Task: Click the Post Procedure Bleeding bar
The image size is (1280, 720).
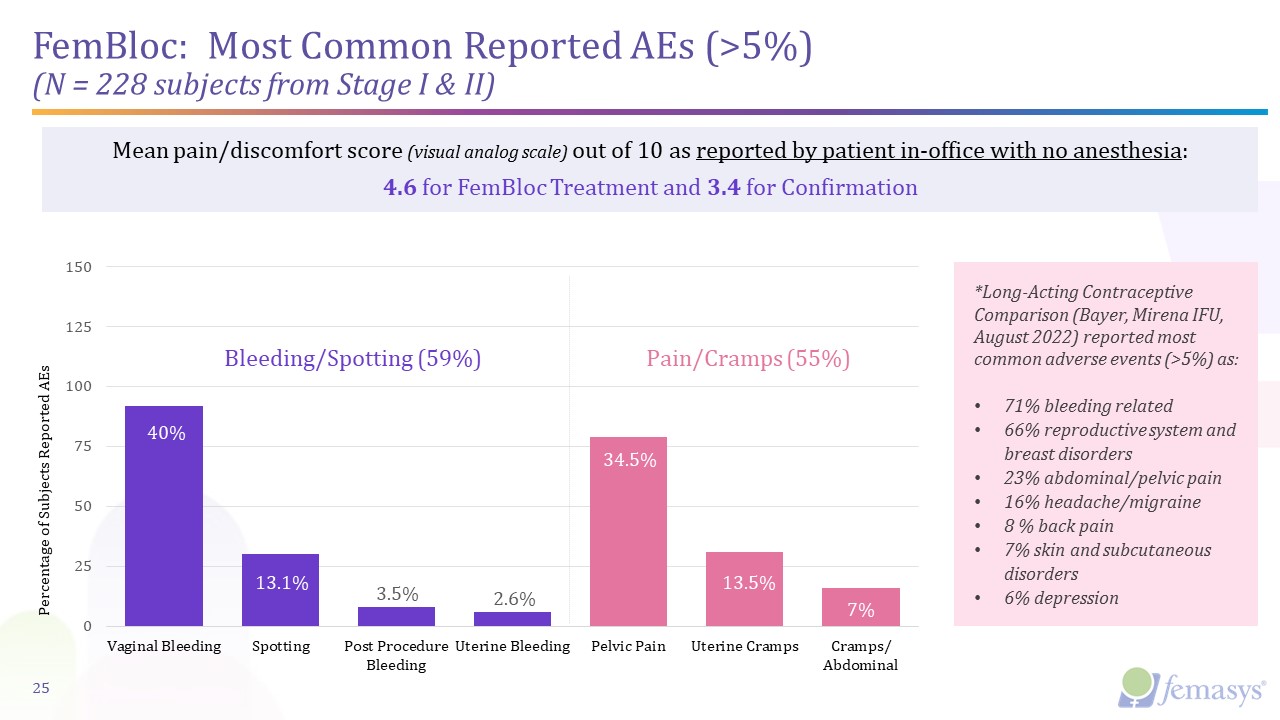Action: point(397,616)
